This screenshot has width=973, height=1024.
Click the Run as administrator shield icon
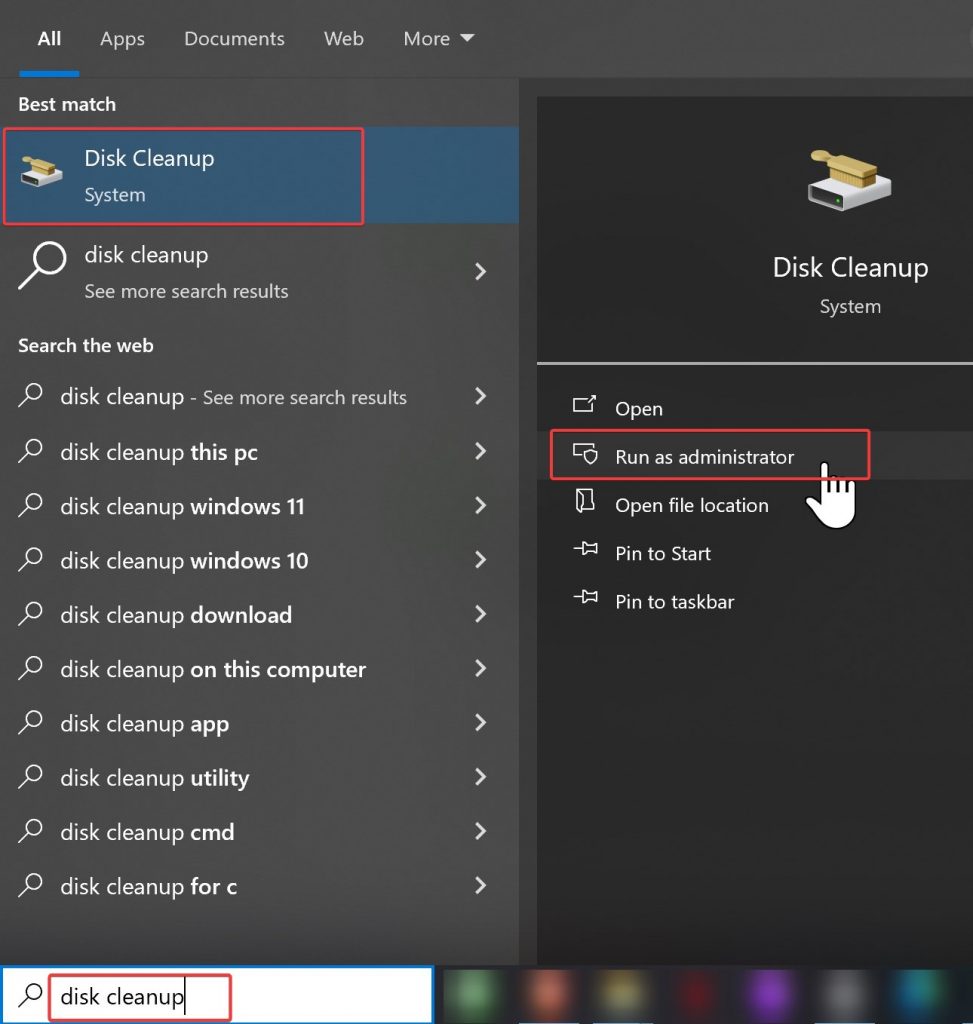[584, 455]
